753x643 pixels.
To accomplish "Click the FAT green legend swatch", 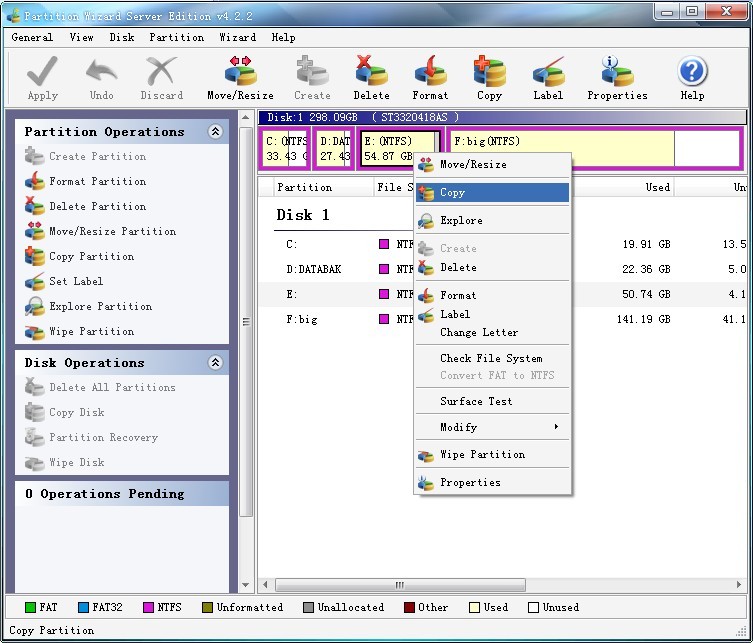I will coord(30,607).
